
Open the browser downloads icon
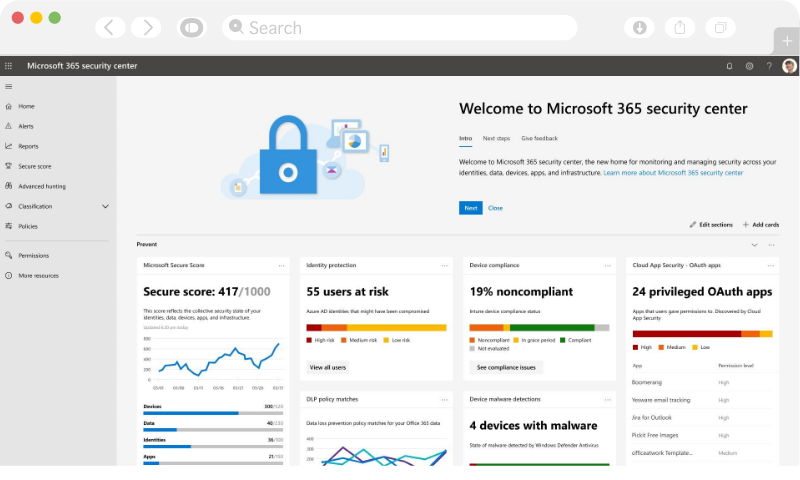639,28
